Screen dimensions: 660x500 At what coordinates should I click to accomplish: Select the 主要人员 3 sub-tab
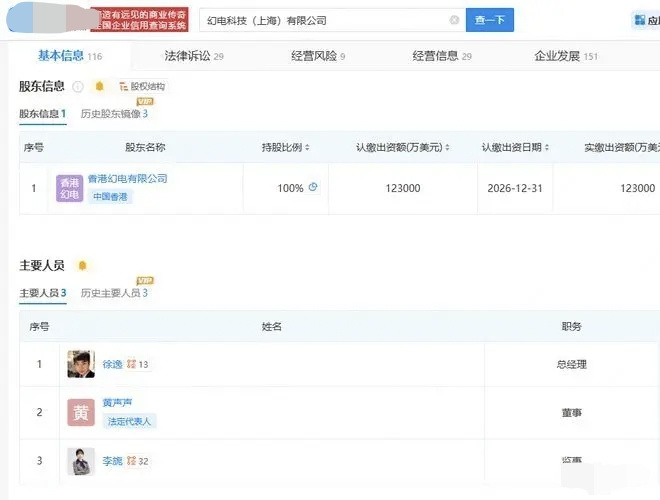pyautogui.click(x=43, y=293)
